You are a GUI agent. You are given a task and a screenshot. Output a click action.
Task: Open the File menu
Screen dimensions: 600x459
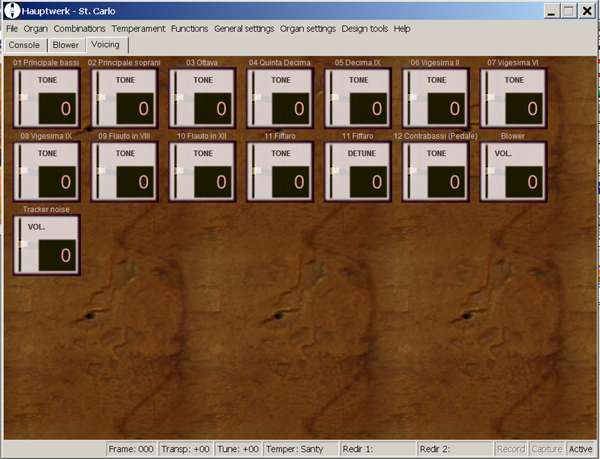click(x=12, y=29)
